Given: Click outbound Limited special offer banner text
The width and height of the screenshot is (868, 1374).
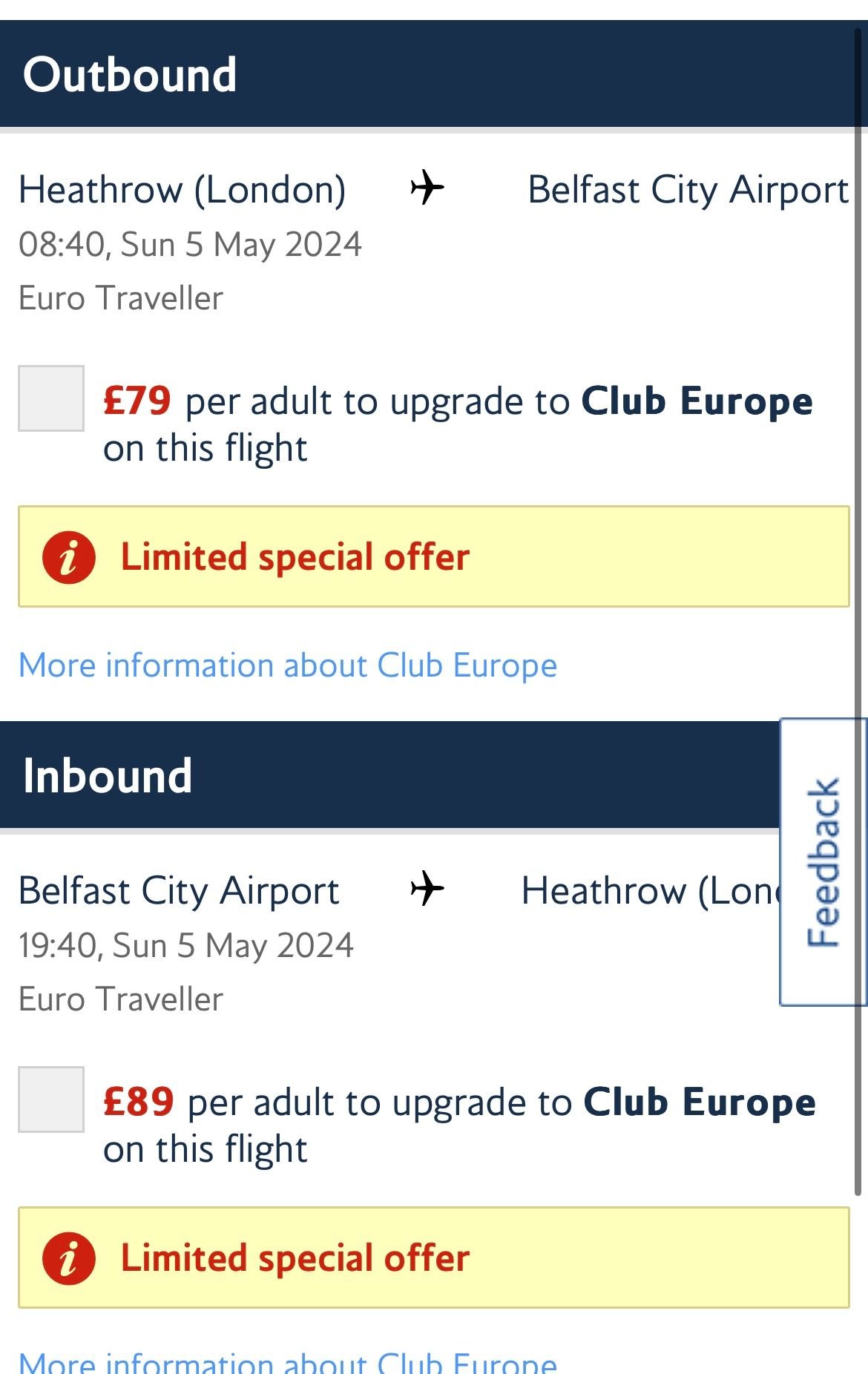Looking at the screenshot, I should click(x=295, y=557).
